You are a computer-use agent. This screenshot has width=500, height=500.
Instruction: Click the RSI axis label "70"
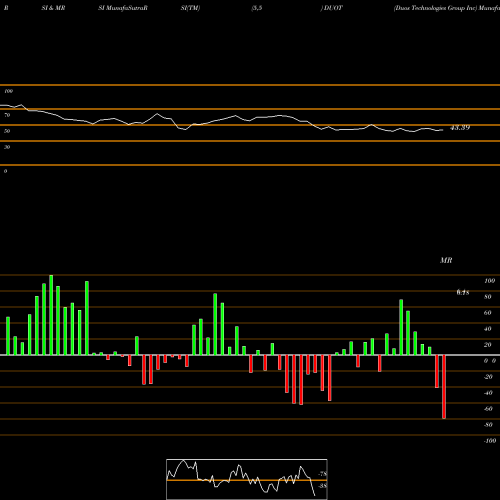tap(7, 115)
